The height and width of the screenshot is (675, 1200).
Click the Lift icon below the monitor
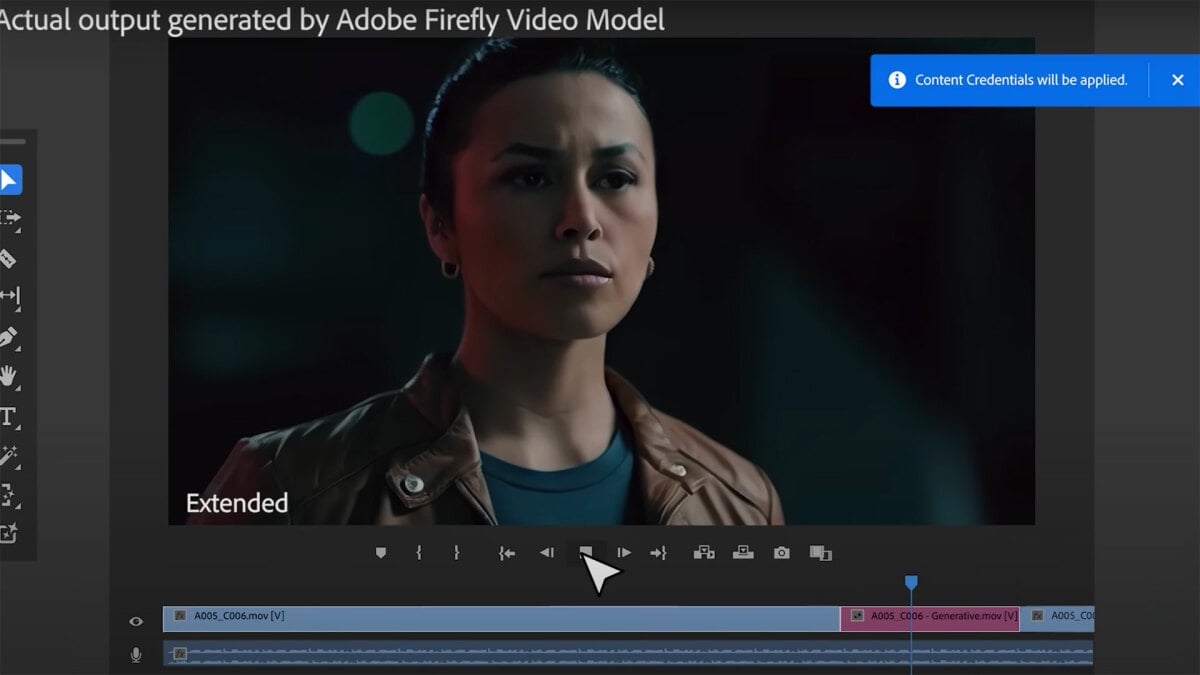pyautogui.click(x=705, y=551)
